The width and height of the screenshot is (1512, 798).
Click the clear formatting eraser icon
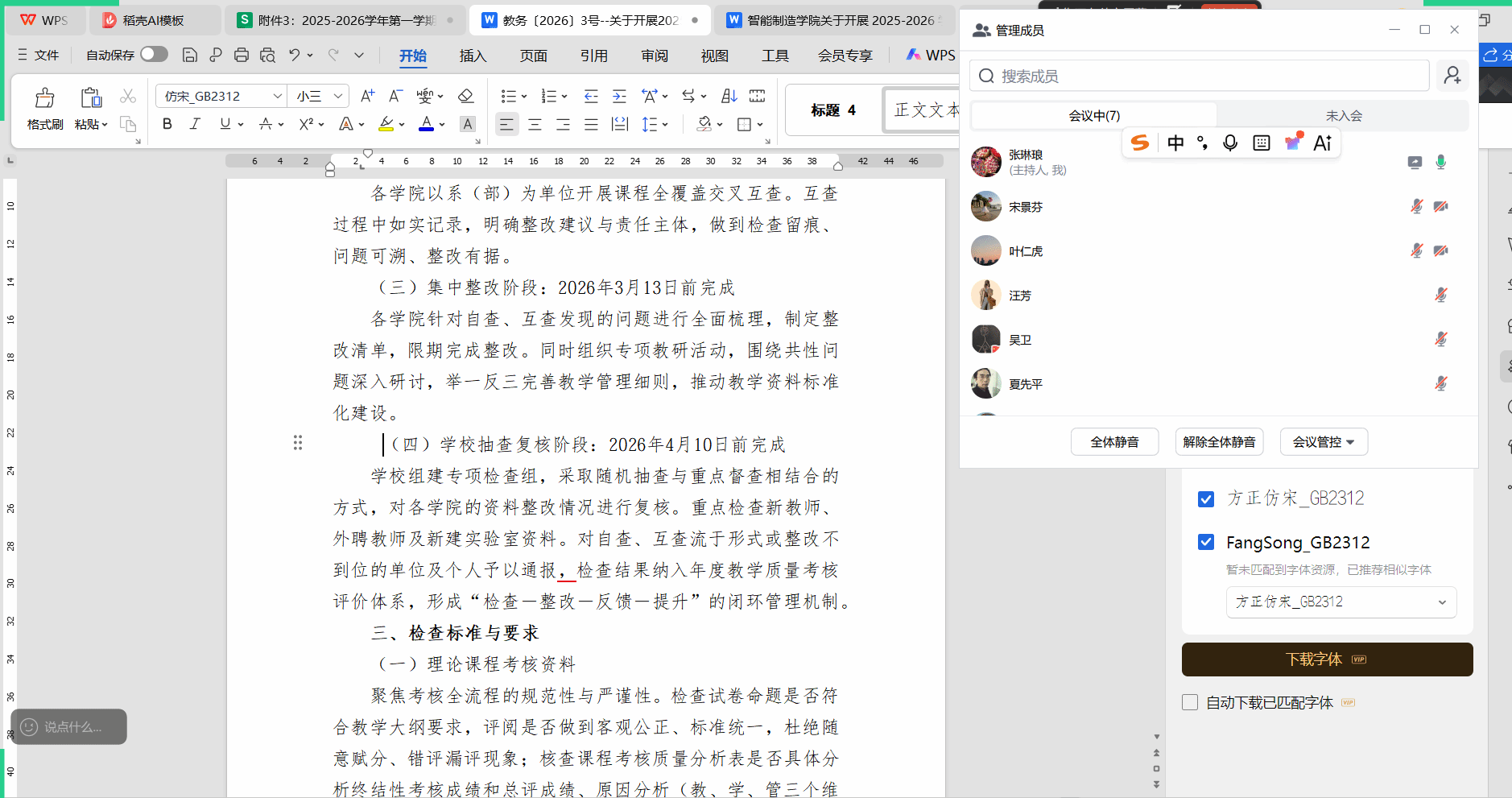(465, 96)
